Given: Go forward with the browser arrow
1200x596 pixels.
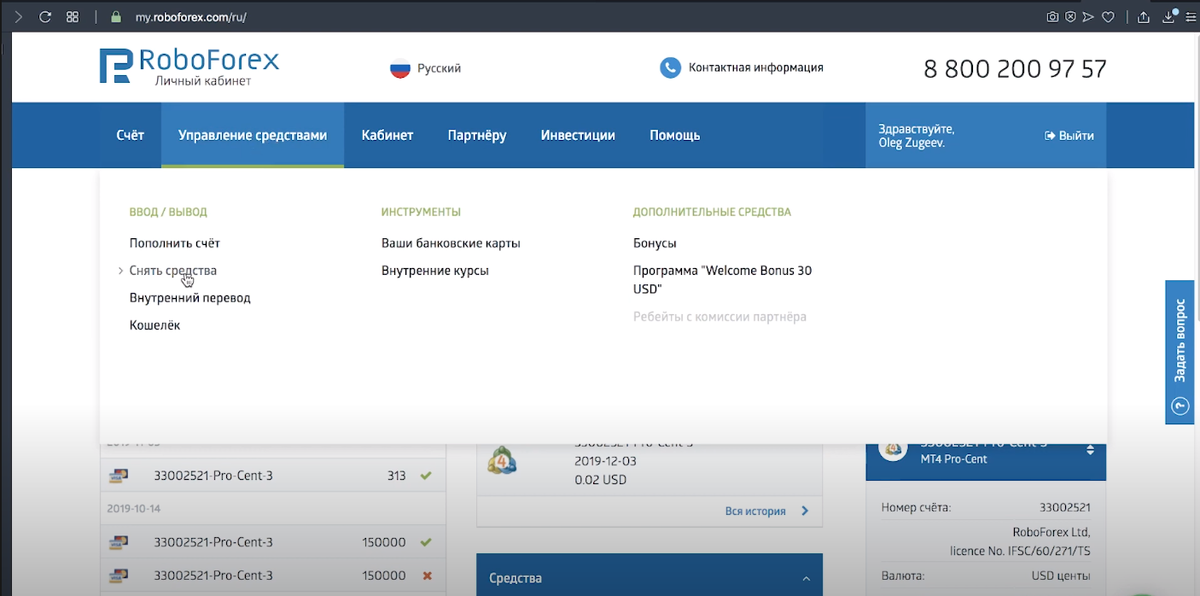Looking at the screenshot, I should pyautogui.click(x=18, y=17).
